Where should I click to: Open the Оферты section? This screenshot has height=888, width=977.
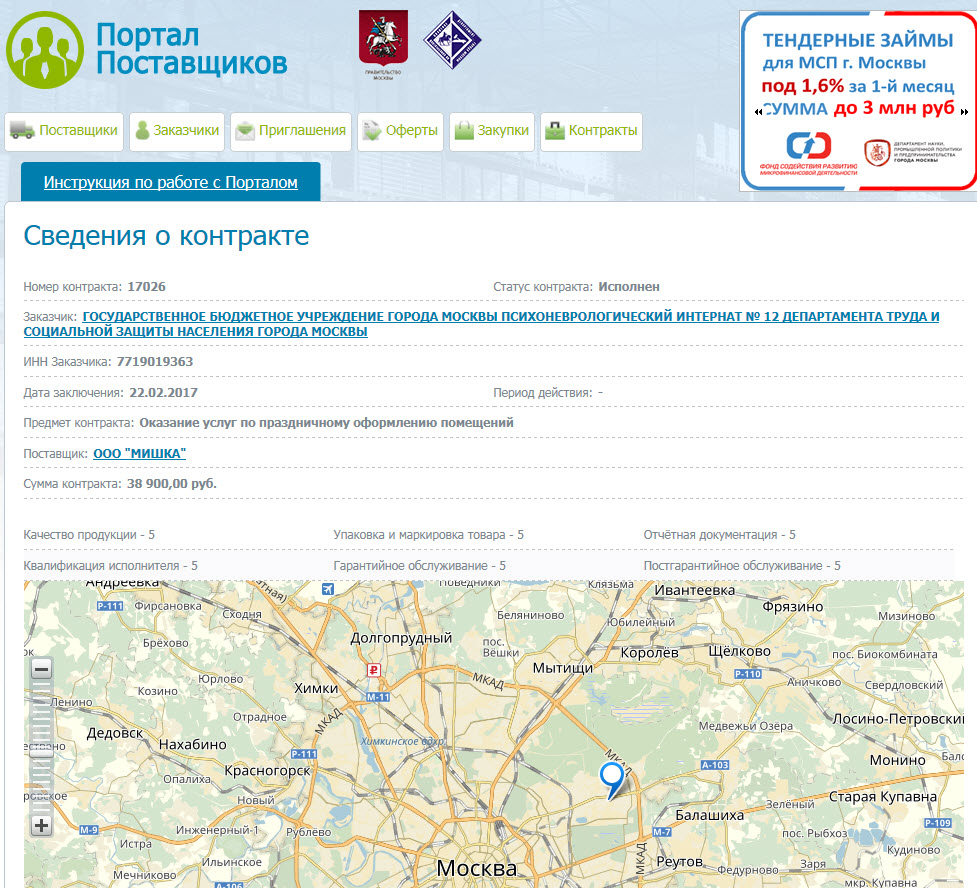coord(400,131)
